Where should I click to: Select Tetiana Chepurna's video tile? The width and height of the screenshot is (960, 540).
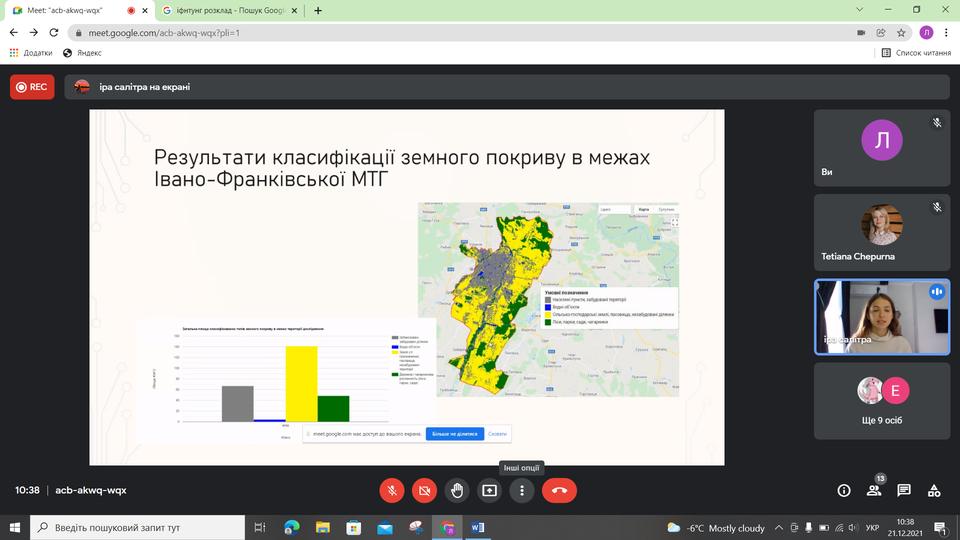(x=880, y=232)
